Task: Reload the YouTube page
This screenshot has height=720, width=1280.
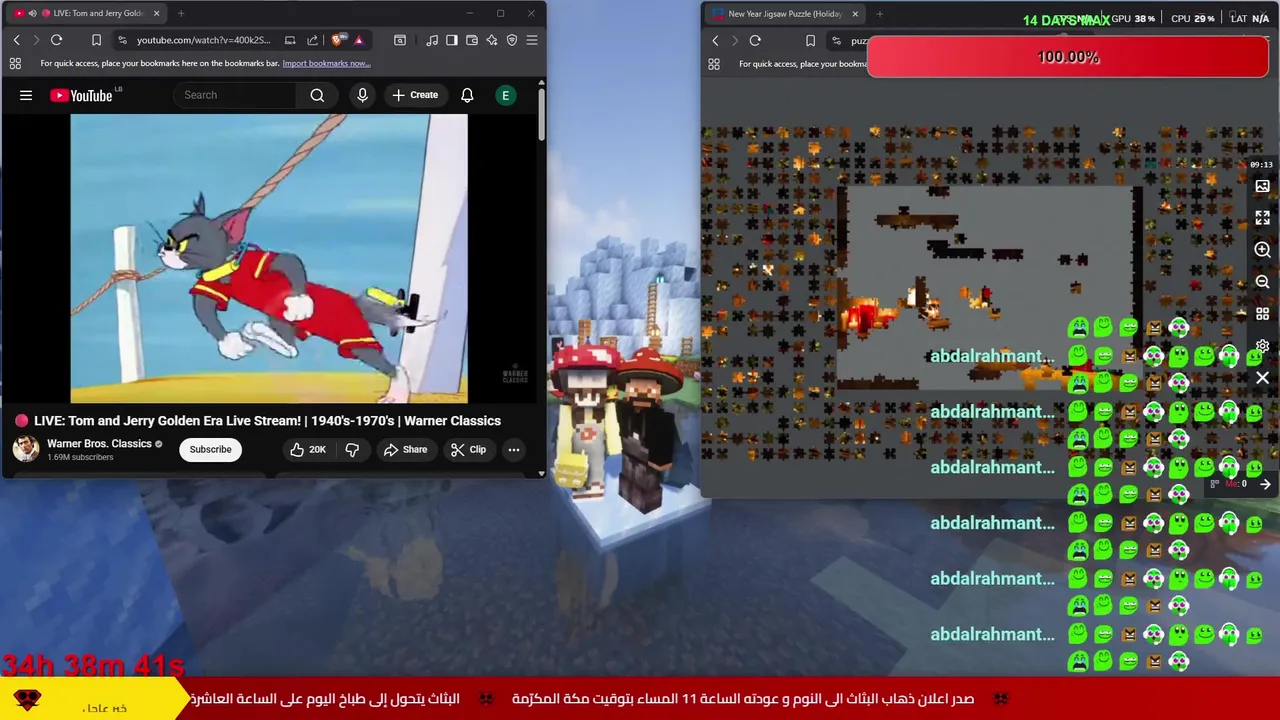Action: (x=56, y=40)
